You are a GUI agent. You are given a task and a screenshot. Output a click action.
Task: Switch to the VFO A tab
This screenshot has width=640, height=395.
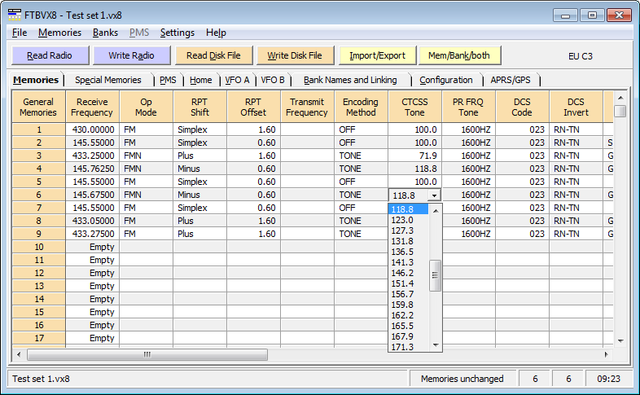[237, 80]
